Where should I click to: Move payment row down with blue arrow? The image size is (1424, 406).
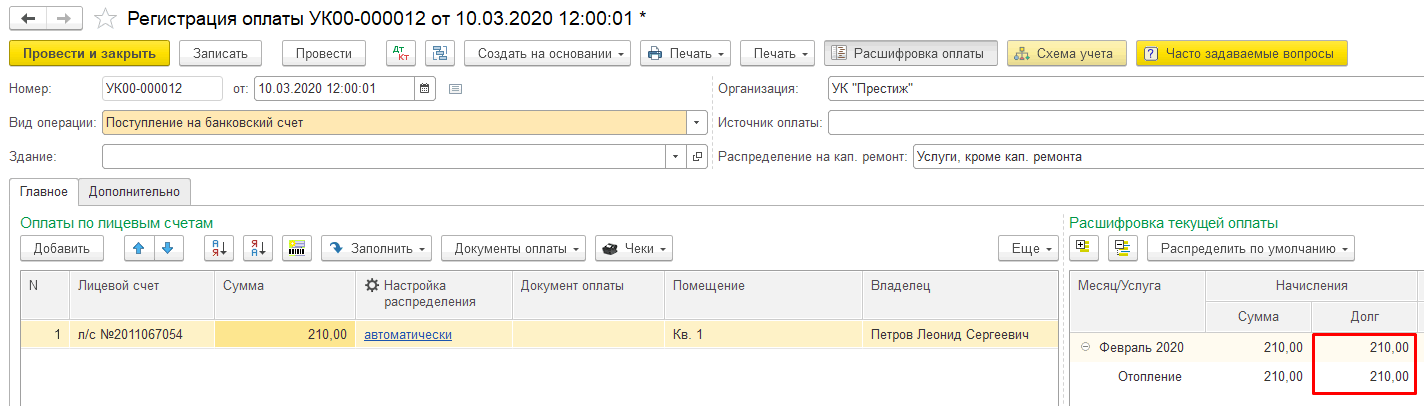point(167,248)
